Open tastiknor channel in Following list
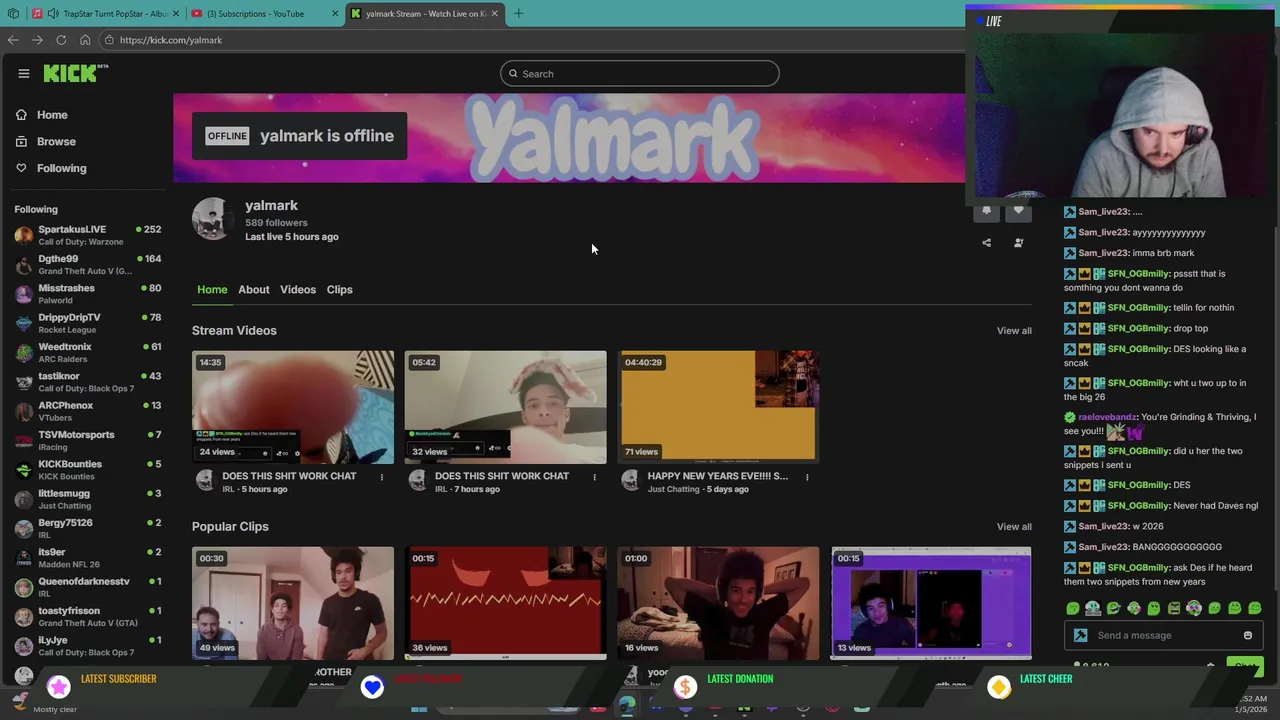The height and width of the screenshot is (720, 1280). click(x=88, y=382)
